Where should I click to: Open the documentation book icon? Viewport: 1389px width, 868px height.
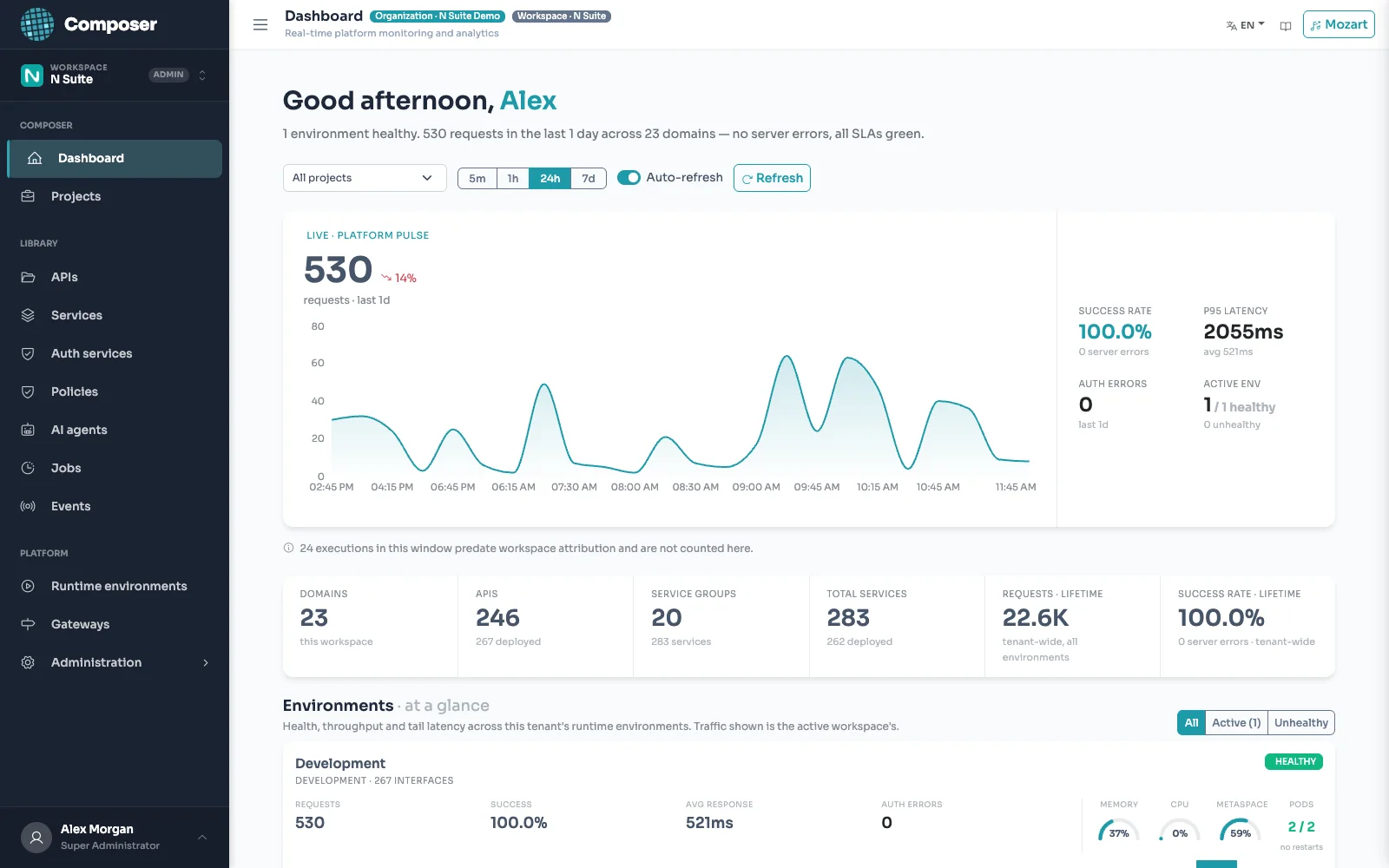pos(1286,26)
